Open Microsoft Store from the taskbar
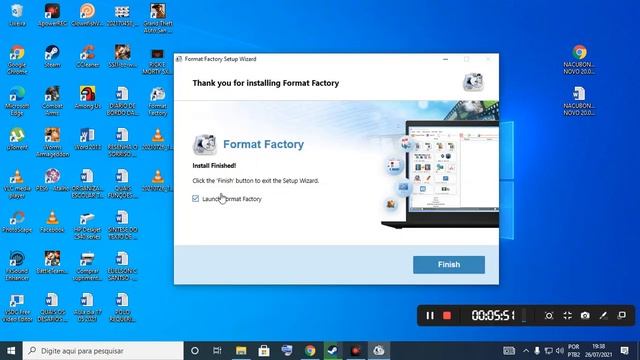Image resolution: width=640 pixels, height=360 pixels. click(x=264, y=351)
